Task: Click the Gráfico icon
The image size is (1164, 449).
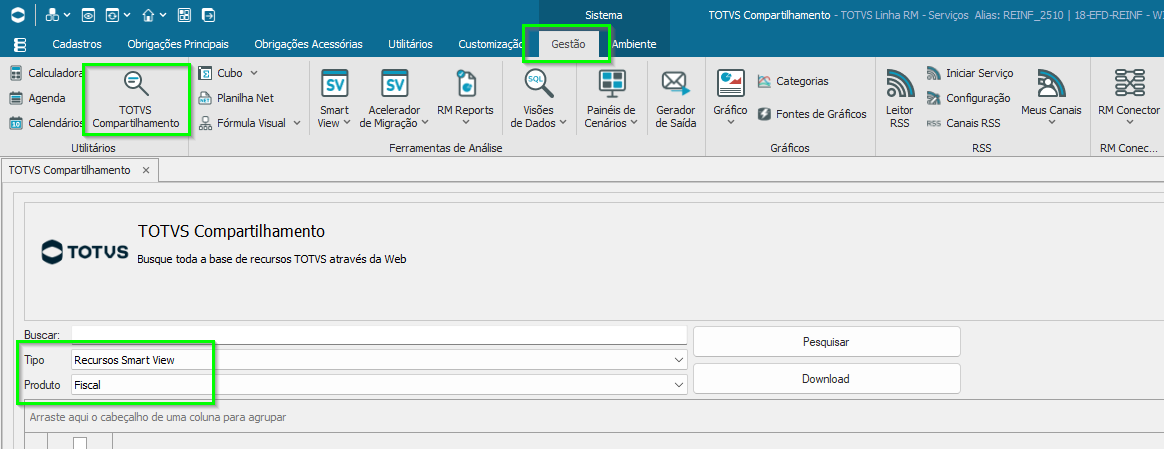Action: coord(730,83)
